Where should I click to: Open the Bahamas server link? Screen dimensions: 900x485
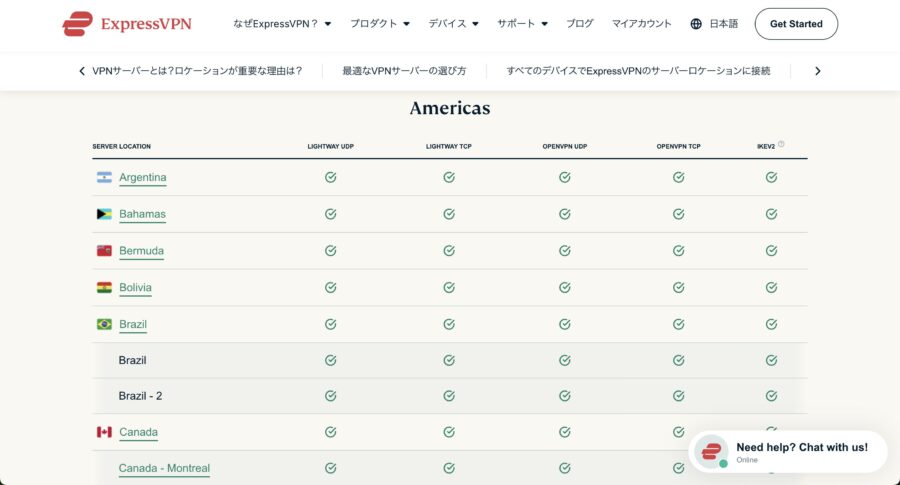[x=142, y=214]
